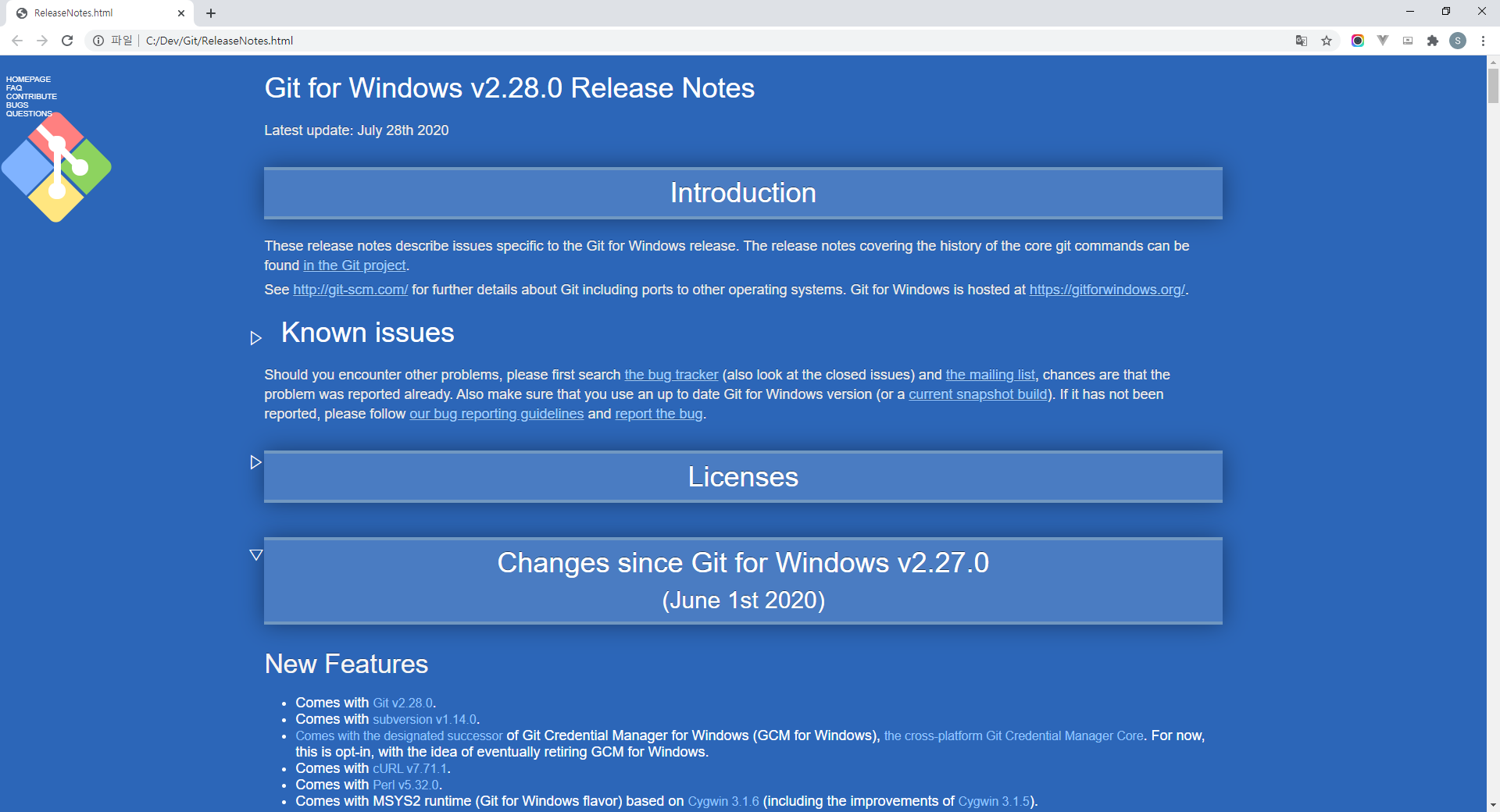1500x812 pixels.
Task: Open the HOMEPAGE sidebar link
Action: click(x=28, y=80)
